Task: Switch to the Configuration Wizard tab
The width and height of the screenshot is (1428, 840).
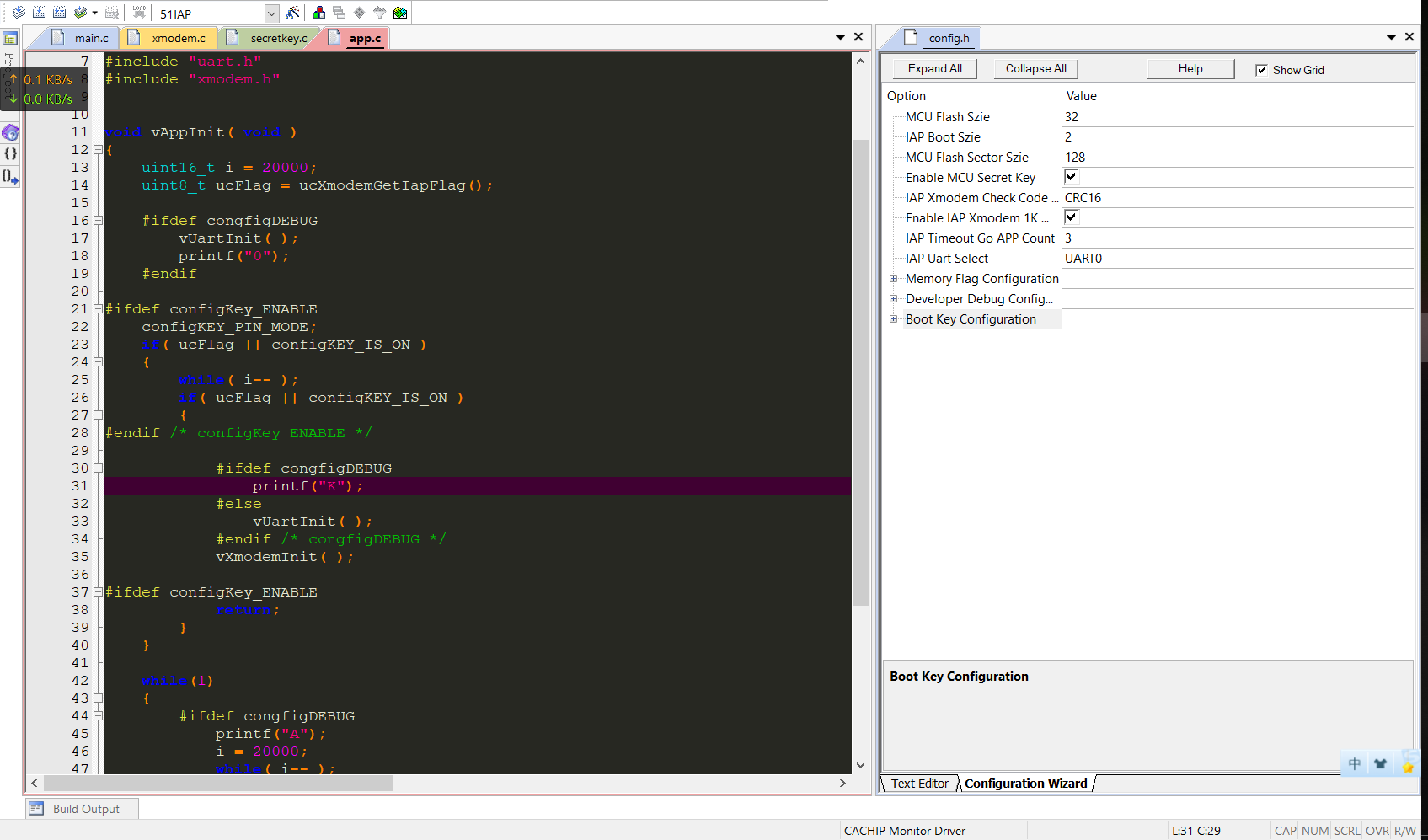Action: coord(1025,784)
